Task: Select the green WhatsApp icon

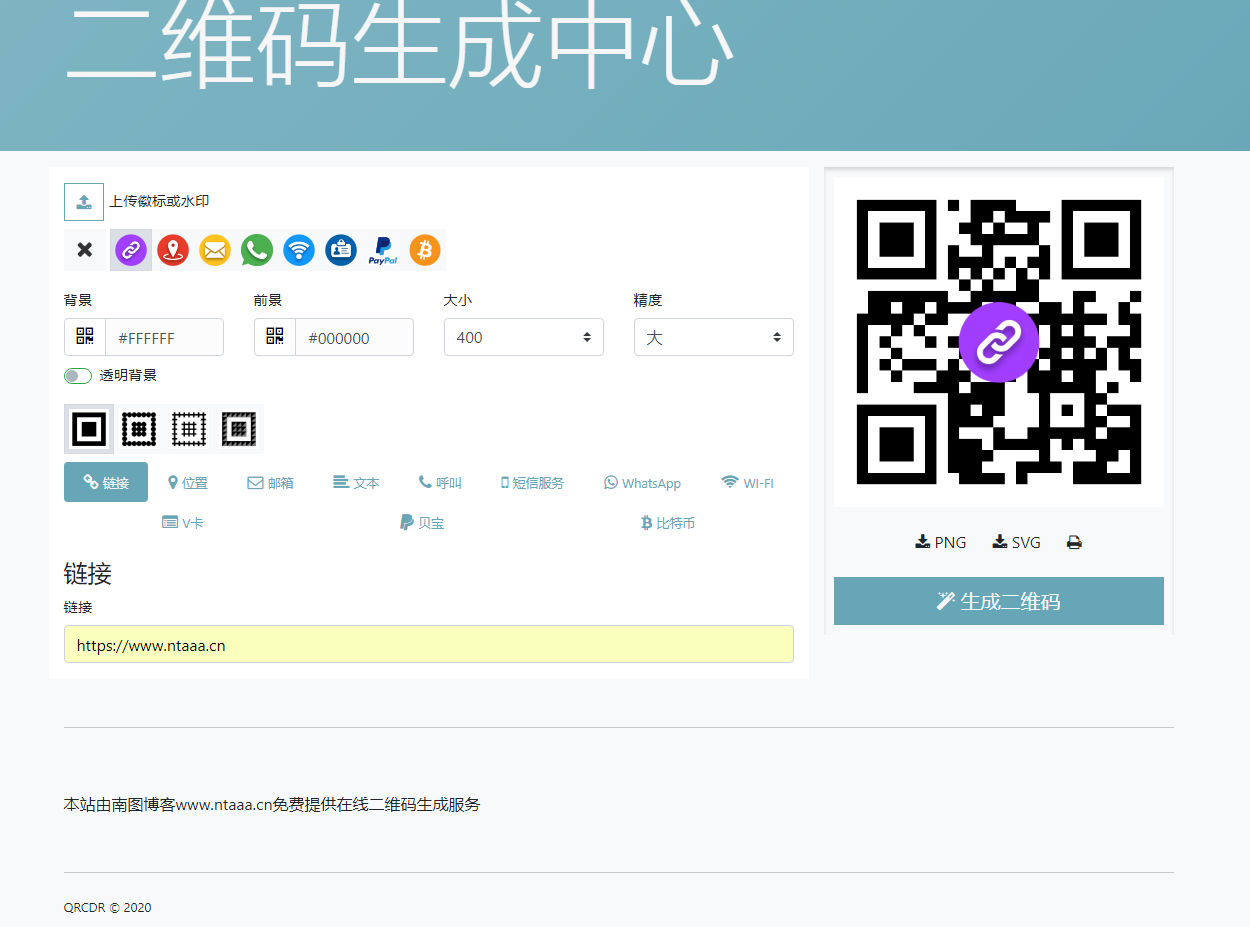Action: [256, 250]
